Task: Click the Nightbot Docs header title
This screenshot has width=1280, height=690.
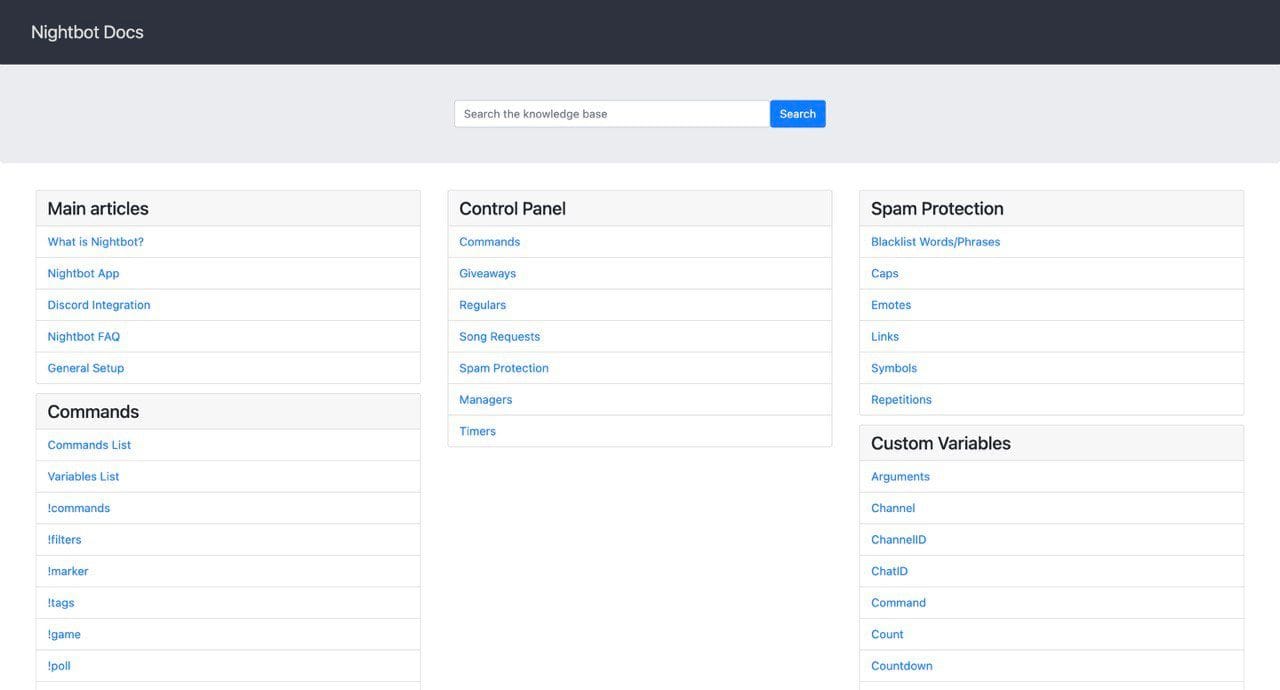Action: (87, 32)
